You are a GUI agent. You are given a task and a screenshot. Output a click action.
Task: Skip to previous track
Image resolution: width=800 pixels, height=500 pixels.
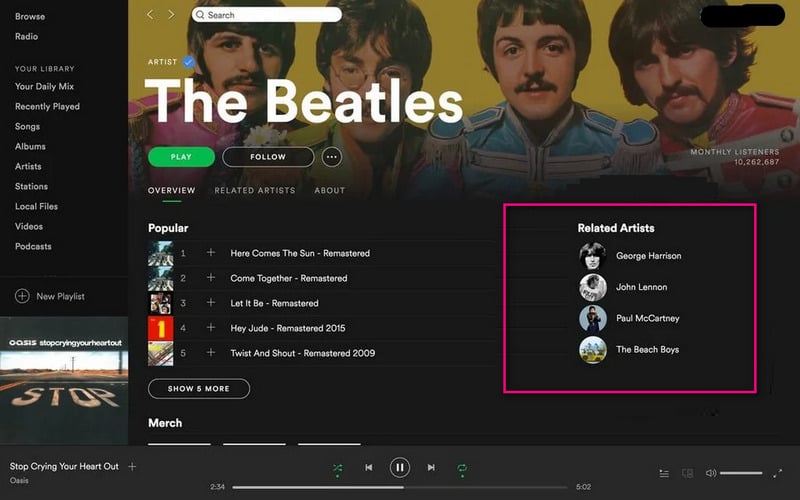[368, 467]
